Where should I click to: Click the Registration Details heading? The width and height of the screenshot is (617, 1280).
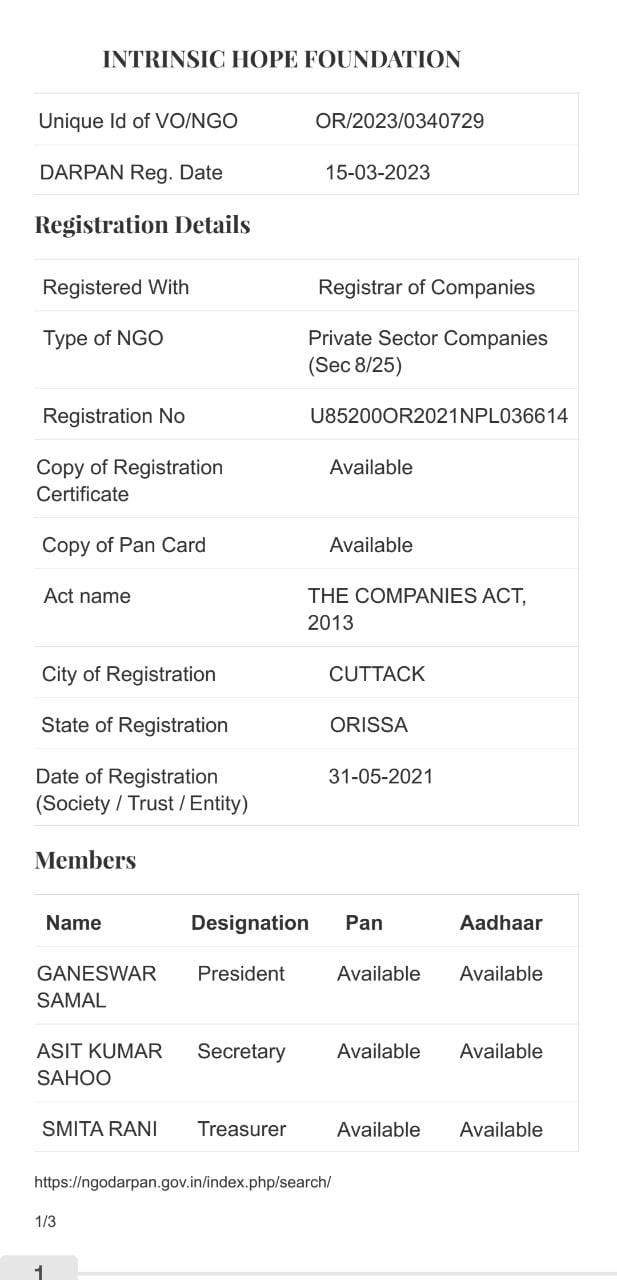click(142, 225)
